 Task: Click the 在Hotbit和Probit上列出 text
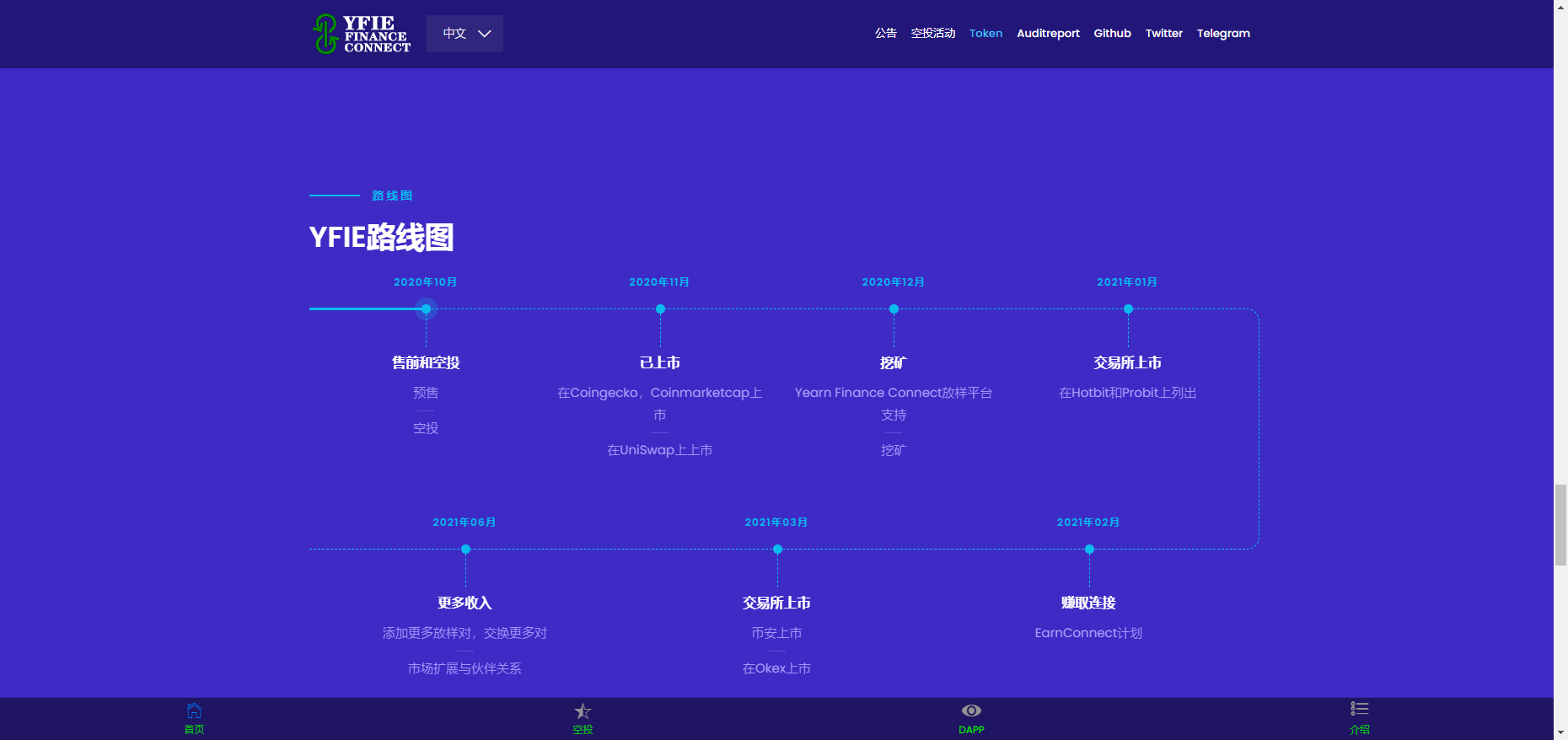[x=1128, y=393]
